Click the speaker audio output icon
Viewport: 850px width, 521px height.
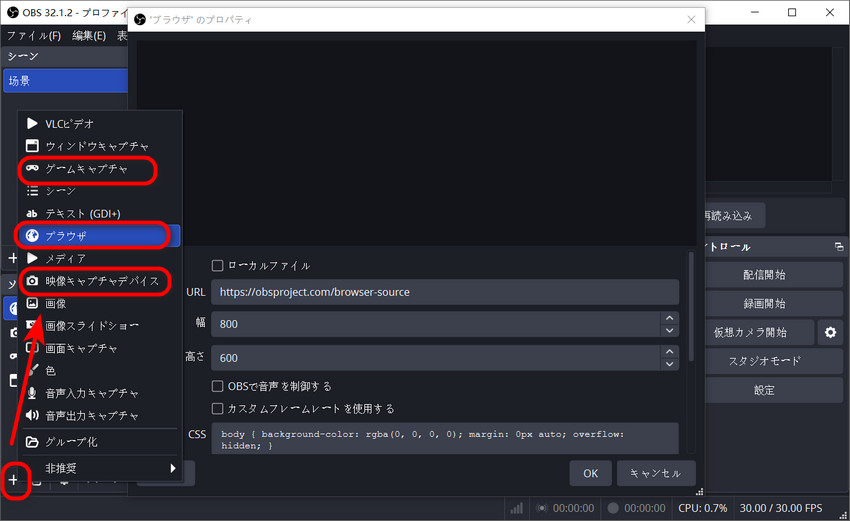coord(33,415)
